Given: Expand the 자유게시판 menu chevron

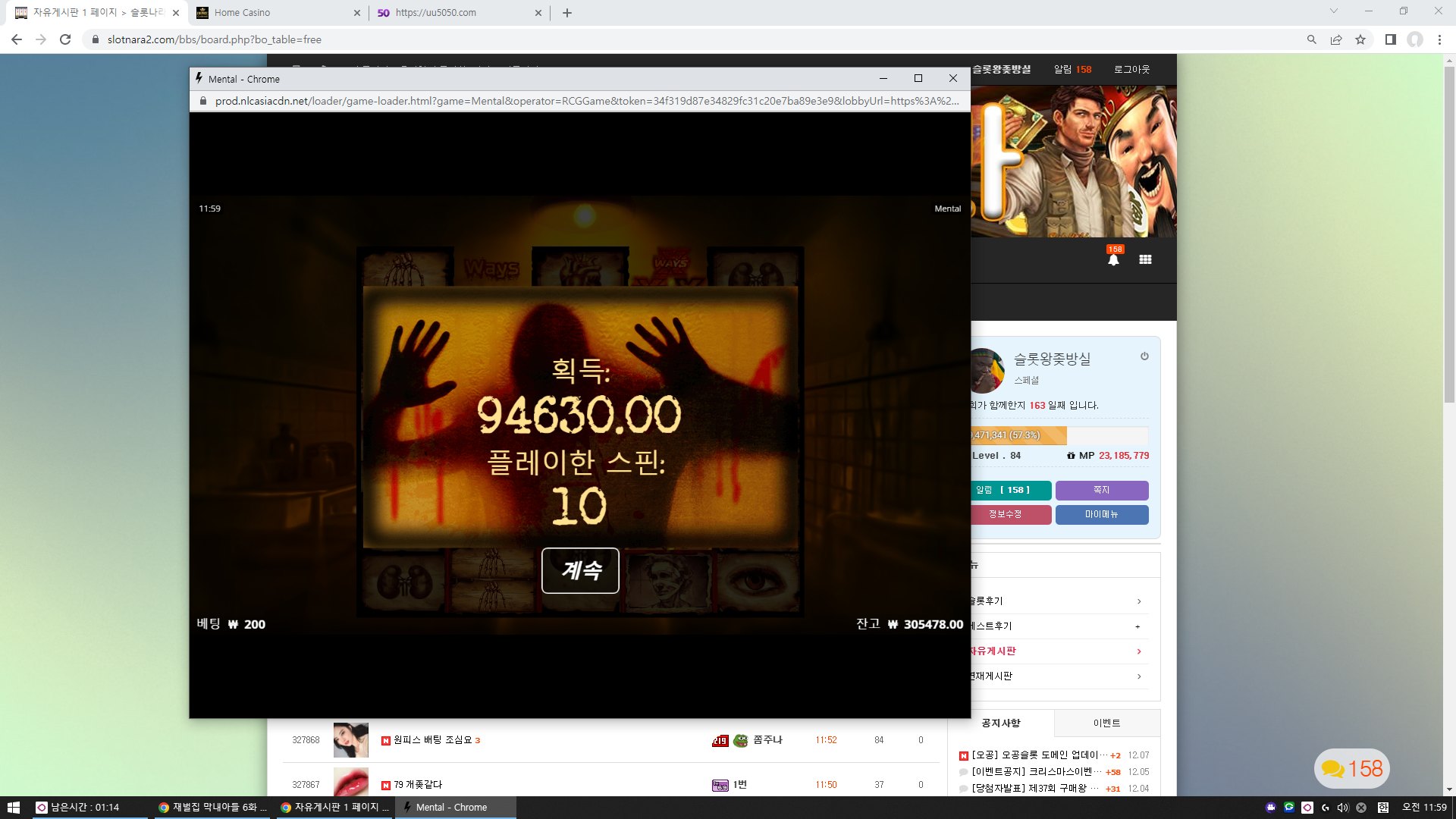Looking at the screenshot, I should [1139, 651].
